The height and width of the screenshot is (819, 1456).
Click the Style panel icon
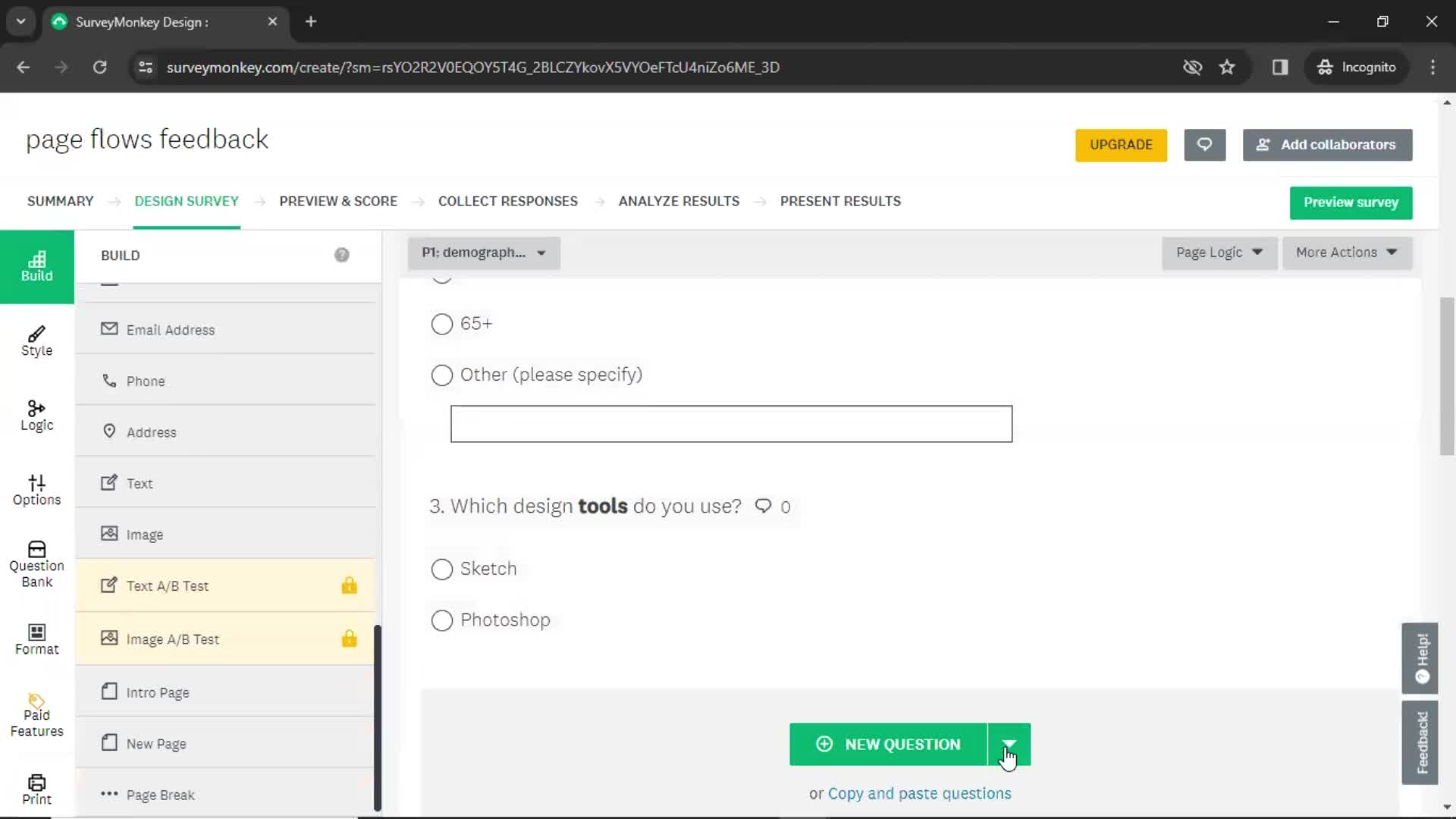point(37,339)
